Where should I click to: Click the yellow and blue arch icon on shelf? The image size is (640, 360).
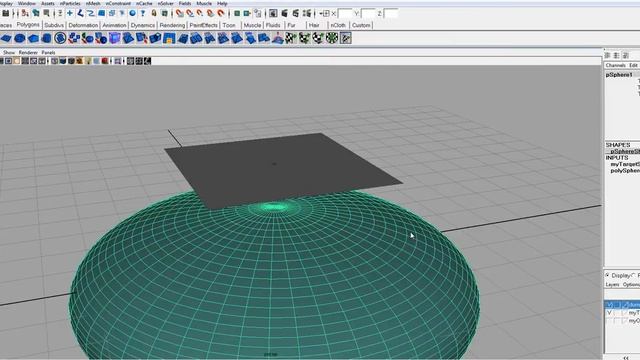pos(169,38)
